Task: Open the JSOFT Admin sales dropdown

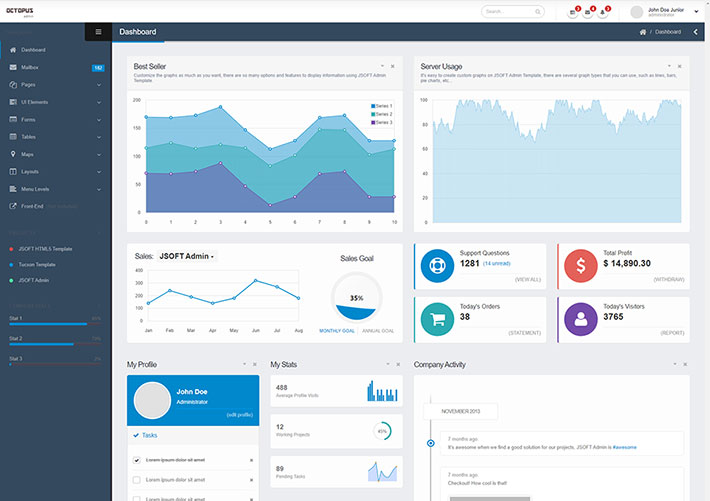Action: pyautogui.click(x=187, y=256)
